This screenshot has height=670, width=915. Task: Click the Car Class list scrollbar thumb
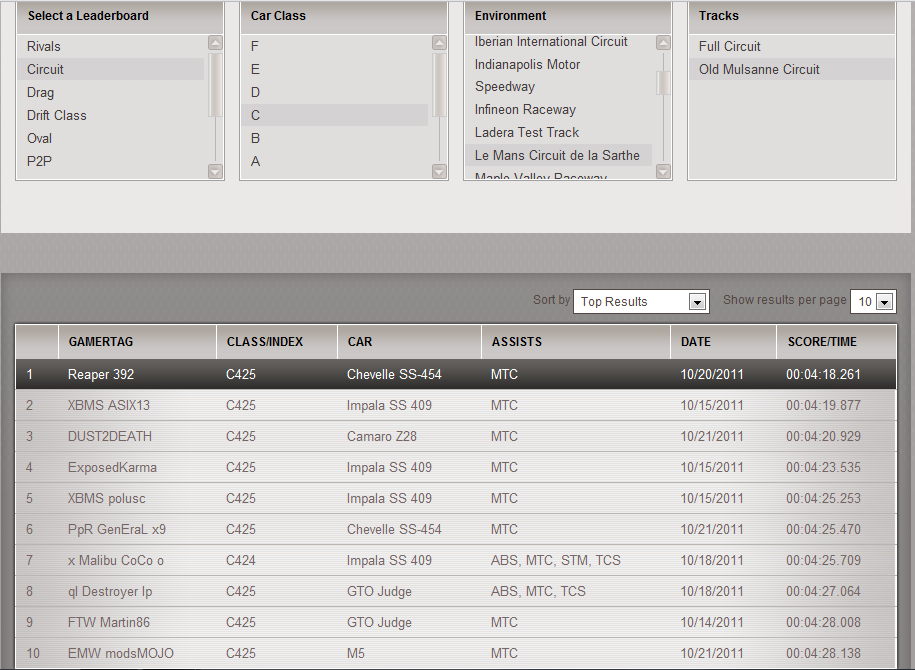tap(439, 85)
